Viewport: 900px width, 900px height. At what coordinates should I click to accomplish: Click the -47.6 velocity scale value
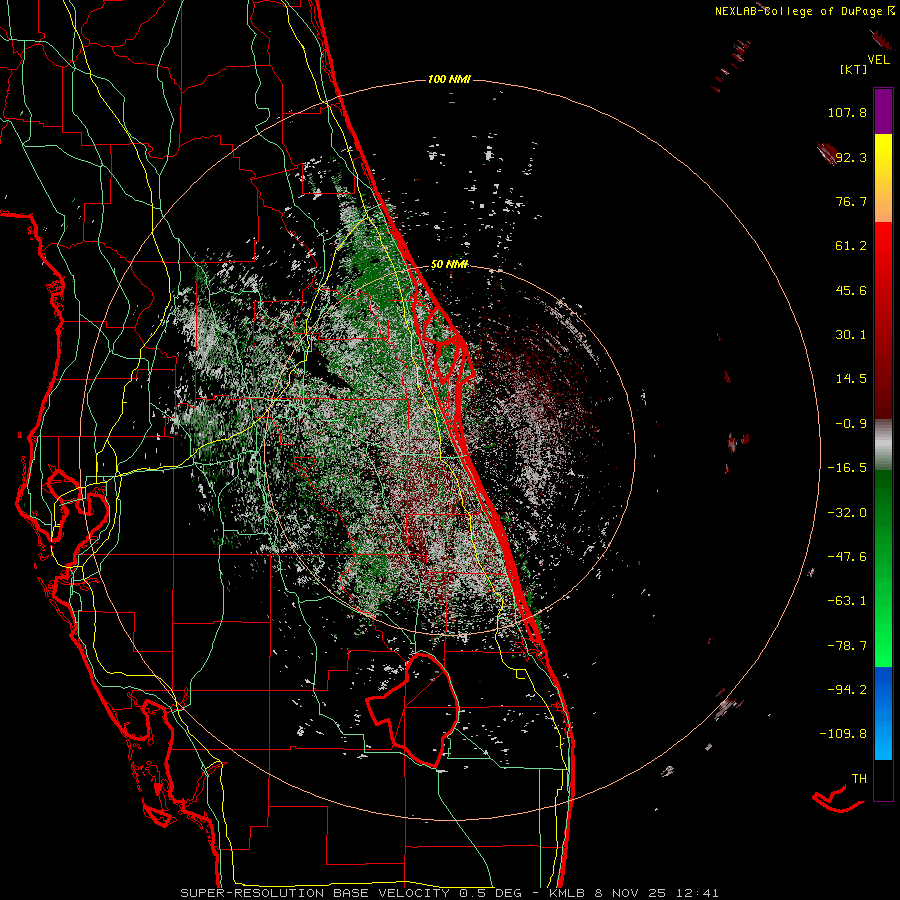(x=847, y=557)
